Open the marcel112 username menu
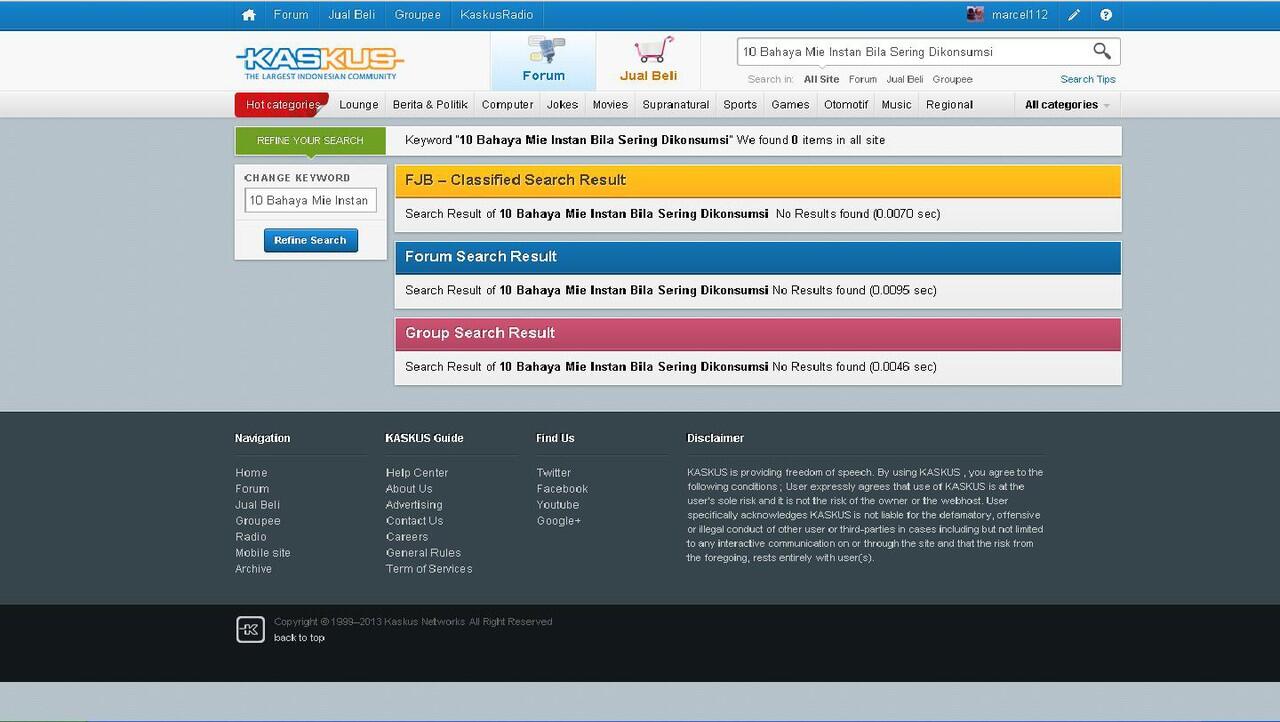This screenshot has width=1280, height=722. point(1019,15)
